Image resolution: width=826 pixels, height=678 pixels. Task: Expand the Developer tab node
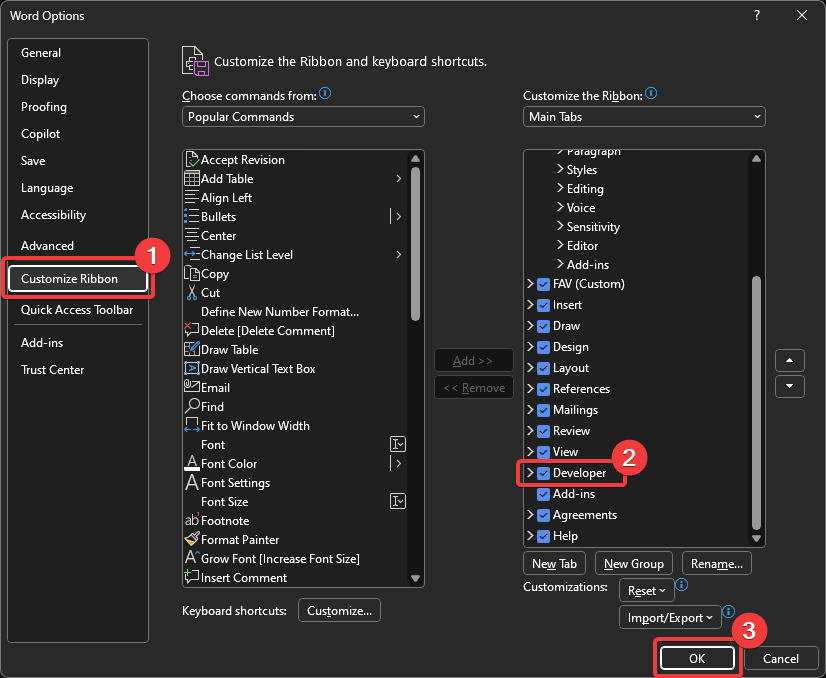pyautogui.click(x=530, y=473)
